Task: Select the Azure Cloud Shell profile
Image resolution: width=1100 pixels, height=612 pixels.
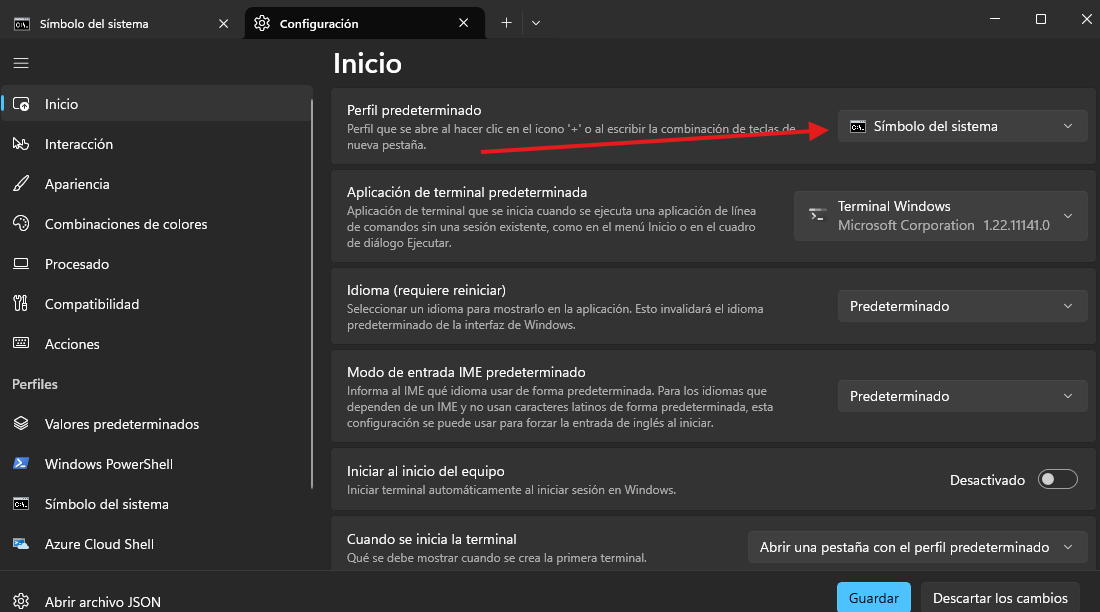Action: 156,544
